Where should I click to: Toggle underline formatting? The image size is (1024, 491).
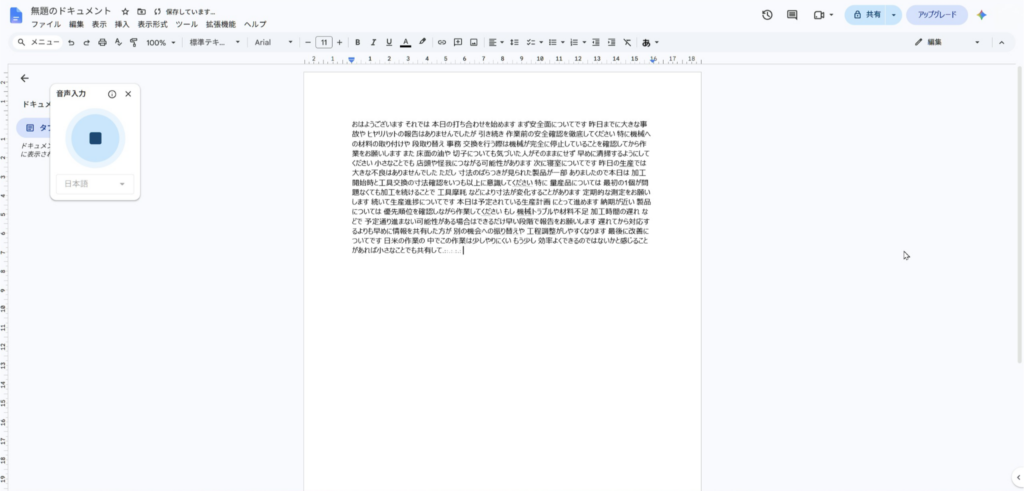(x=389, y=42)
